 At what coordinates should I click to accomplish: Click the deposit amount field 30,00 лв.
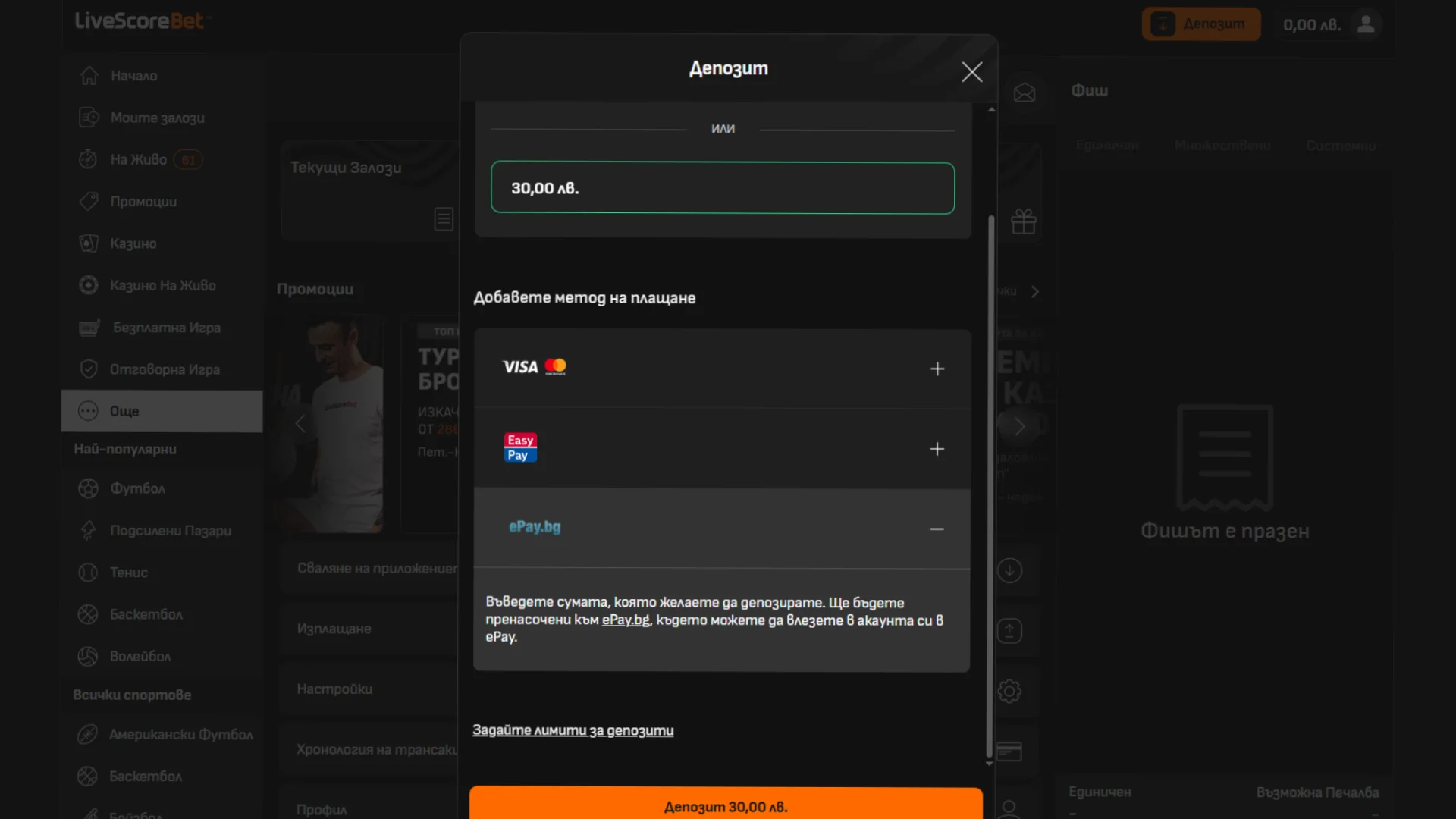722,188
